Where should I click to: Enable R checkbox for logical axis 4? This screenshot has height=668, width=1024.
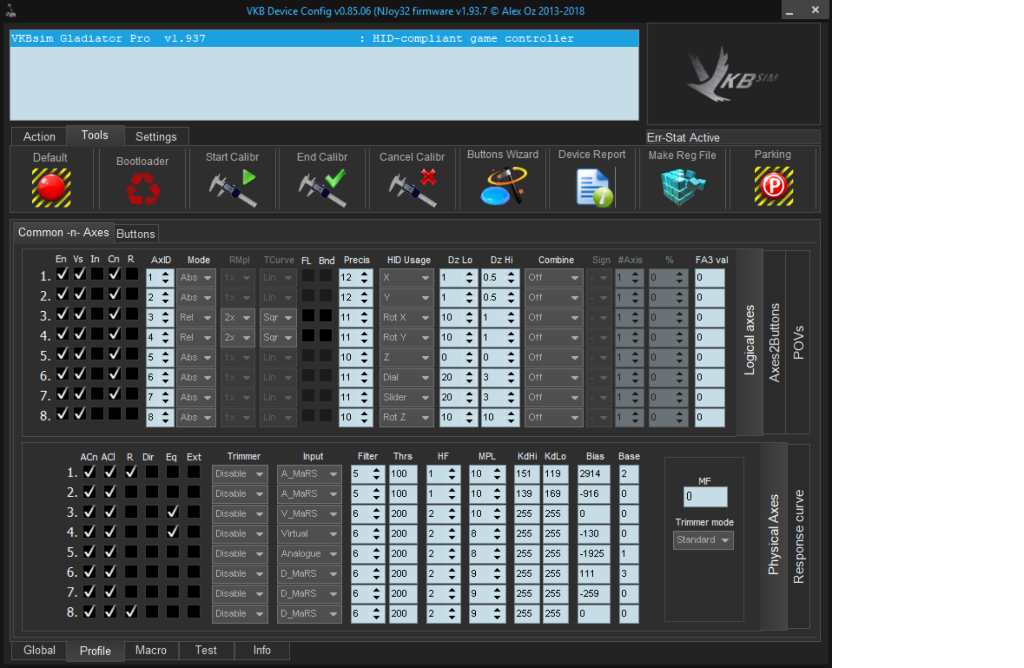(x=131, y=335)
